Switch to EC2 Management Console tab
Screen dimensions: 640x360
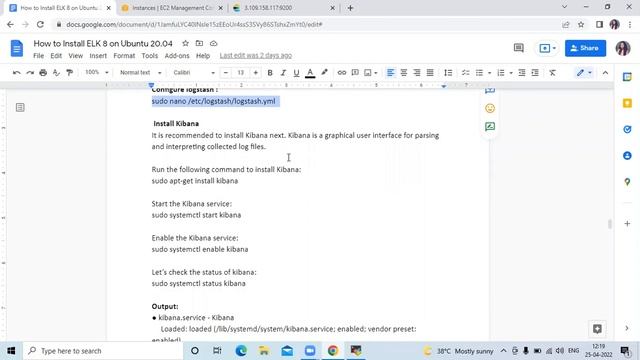tap(172, 8)
